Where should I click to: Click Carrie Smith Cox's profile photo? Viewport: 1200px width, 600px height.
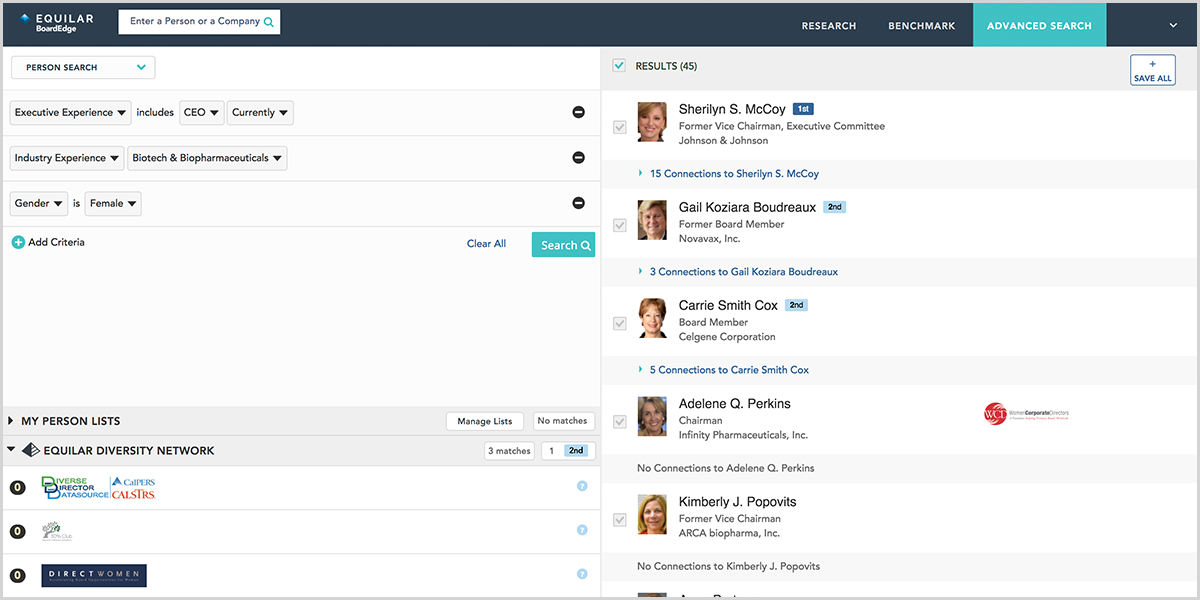pyautogui.click(x=652, y=318)
